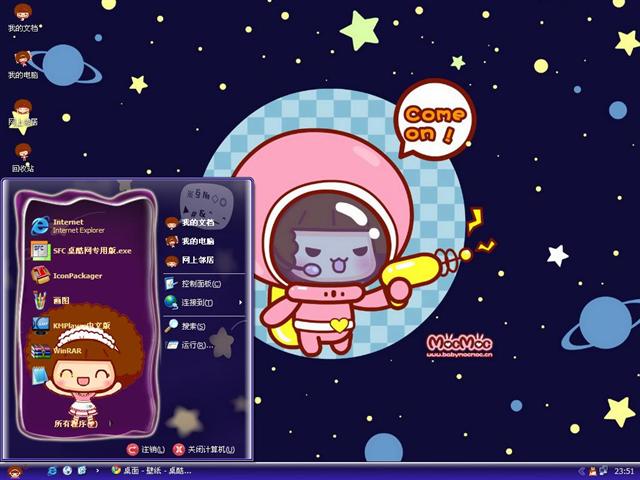
Task: Click the notepad icon below WinRAR
Action: click(x=40, y=376)
